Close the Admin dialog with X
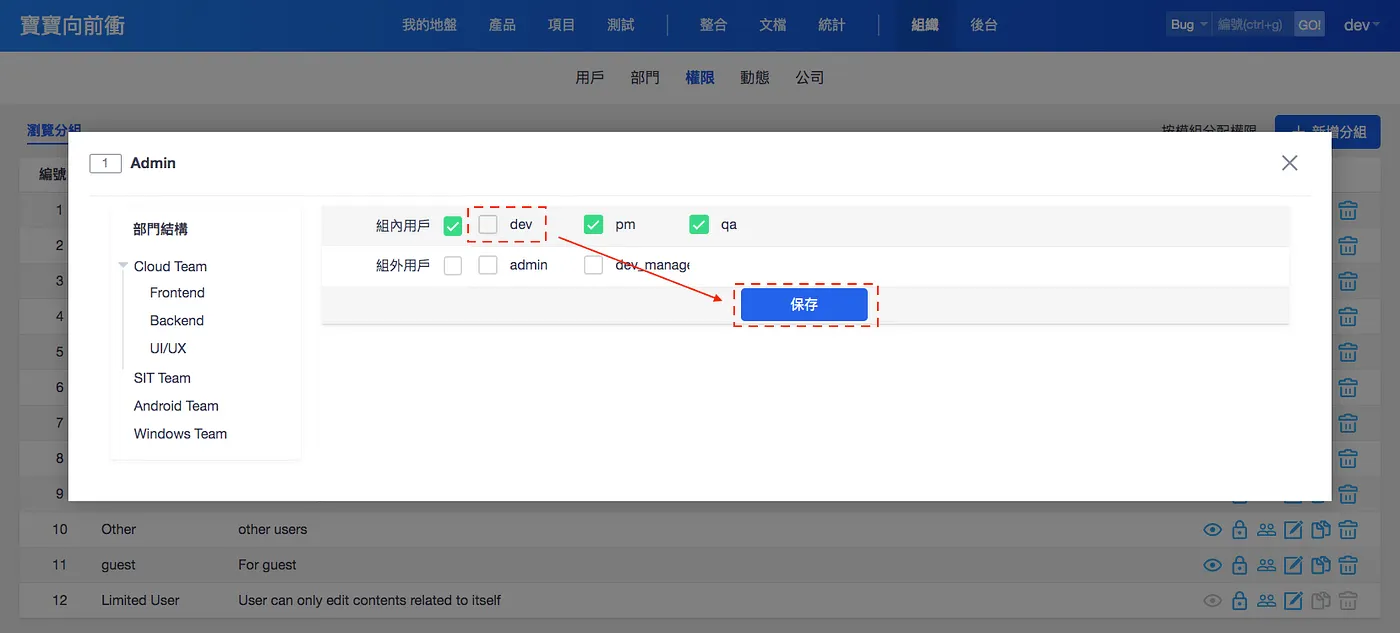The width and height of the screenshot is (1400, 633). pos(1290,163)
